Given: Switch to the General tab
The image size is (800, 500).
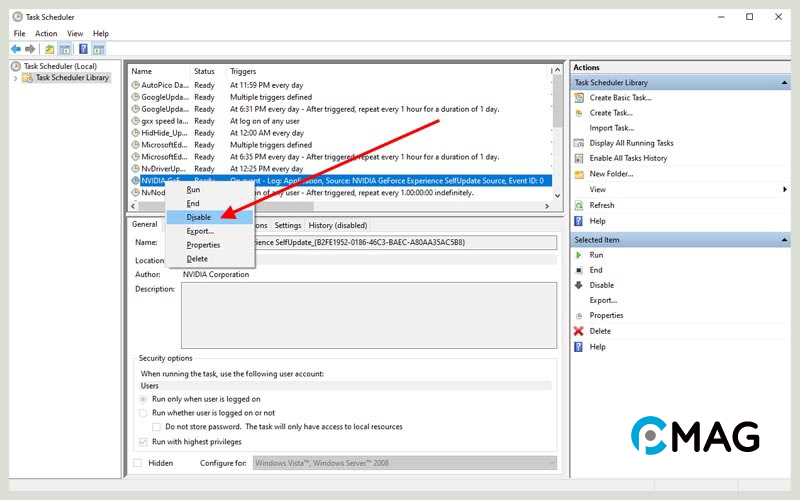Looking at the screenshot, I should click(144, 224).
